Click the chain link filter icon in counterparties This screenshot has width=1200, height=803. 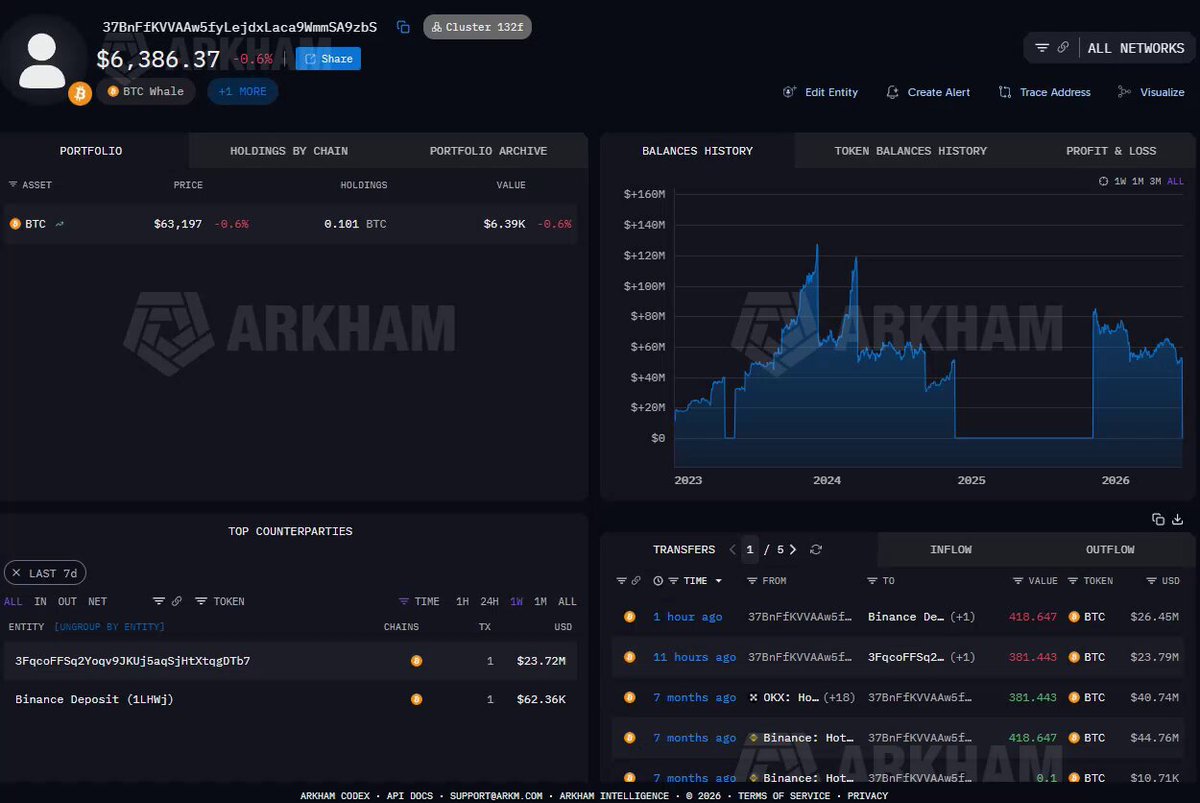pyautogui.click(x=177, y=601)
